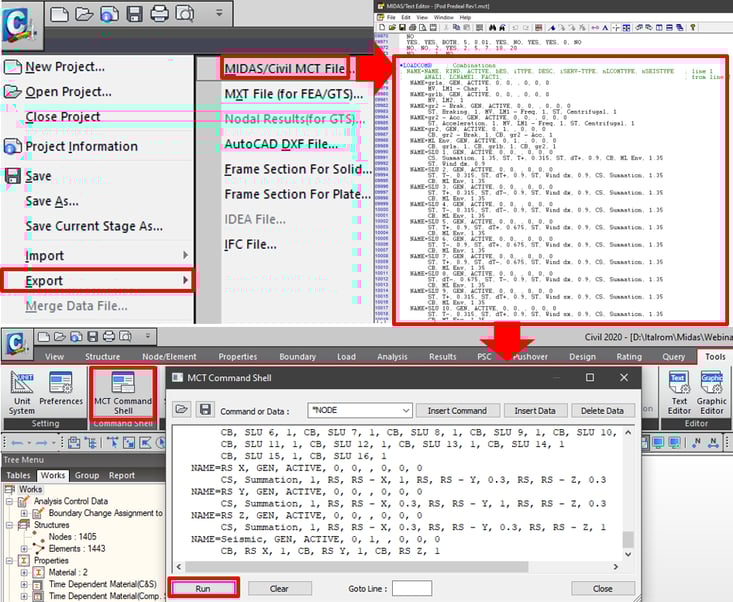Click the Save icon in Text Editor toolbar
The image size is (733, 602).
(402, 28)
